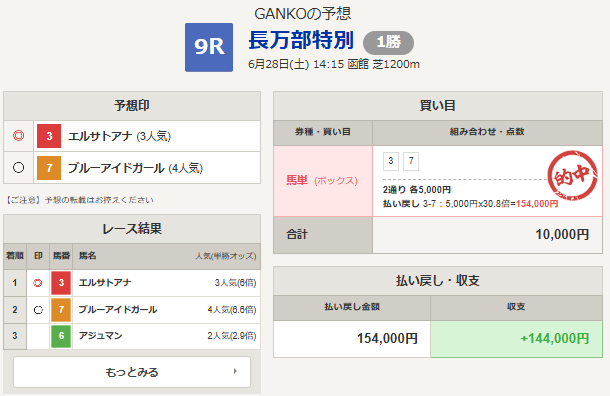Select エルサトアナ (3人気) in prediction list
Screen dimensions: 610x396
tap(119, 136)
